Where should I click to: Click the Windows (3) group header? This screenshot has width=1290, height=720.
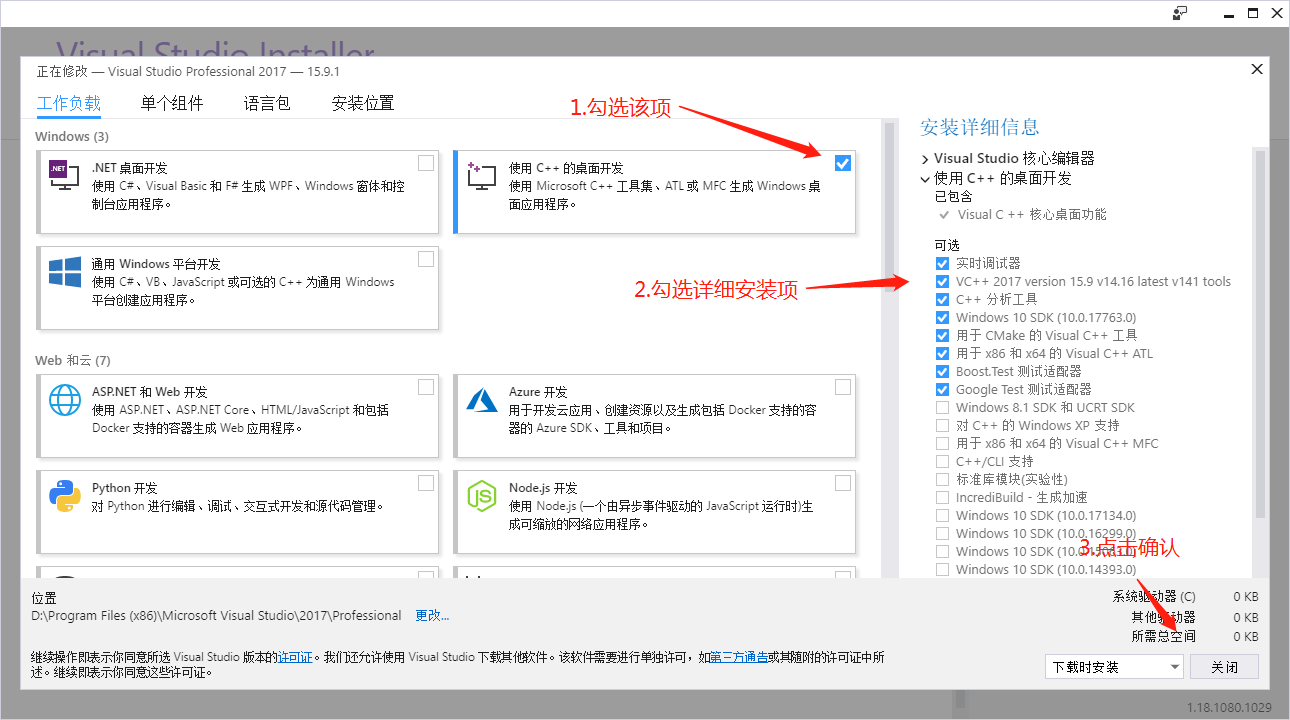[72, 136]
